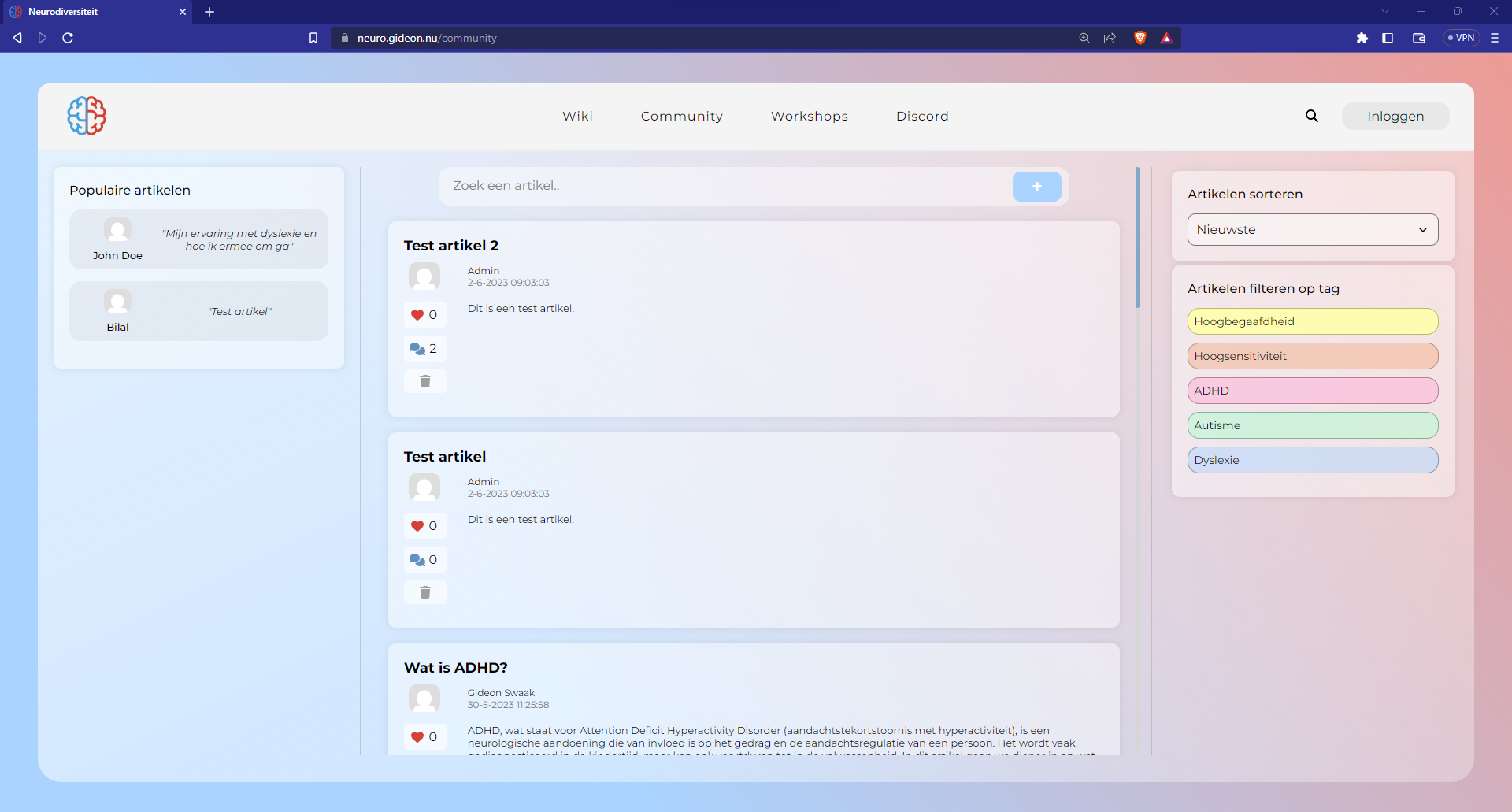Open the browser extensions puzzle icon
The width and height of the screenshot is (1512, 812).
[1362, 38]
